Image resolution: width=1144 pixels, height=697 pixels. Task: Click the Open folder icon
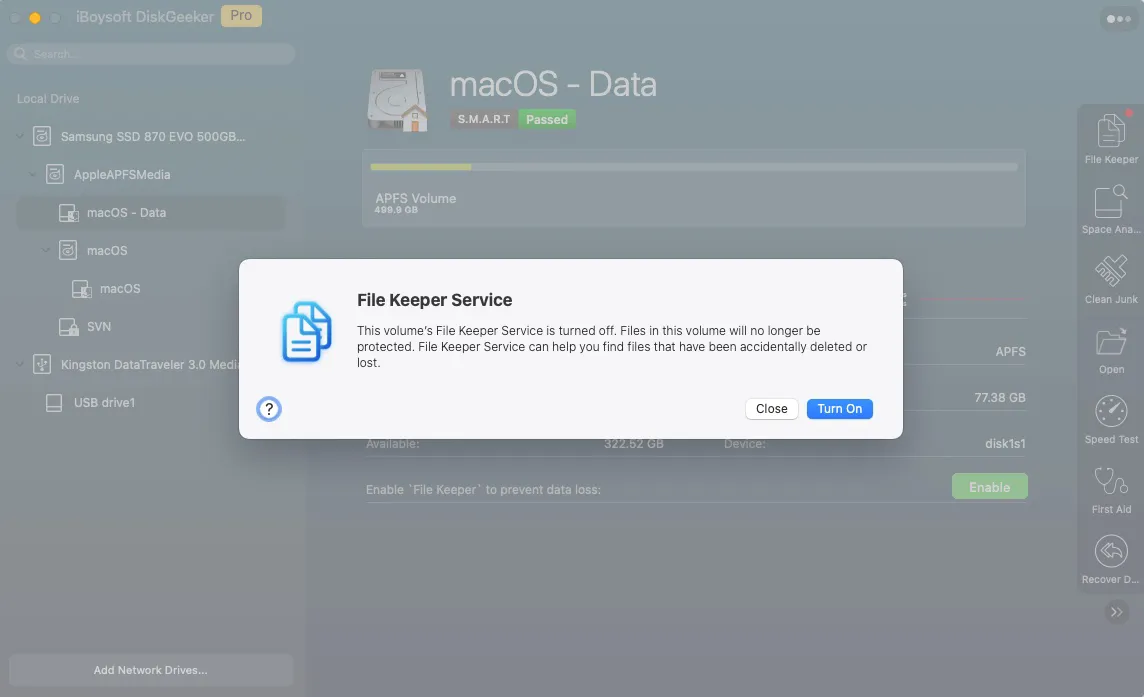click(1110, 350)
